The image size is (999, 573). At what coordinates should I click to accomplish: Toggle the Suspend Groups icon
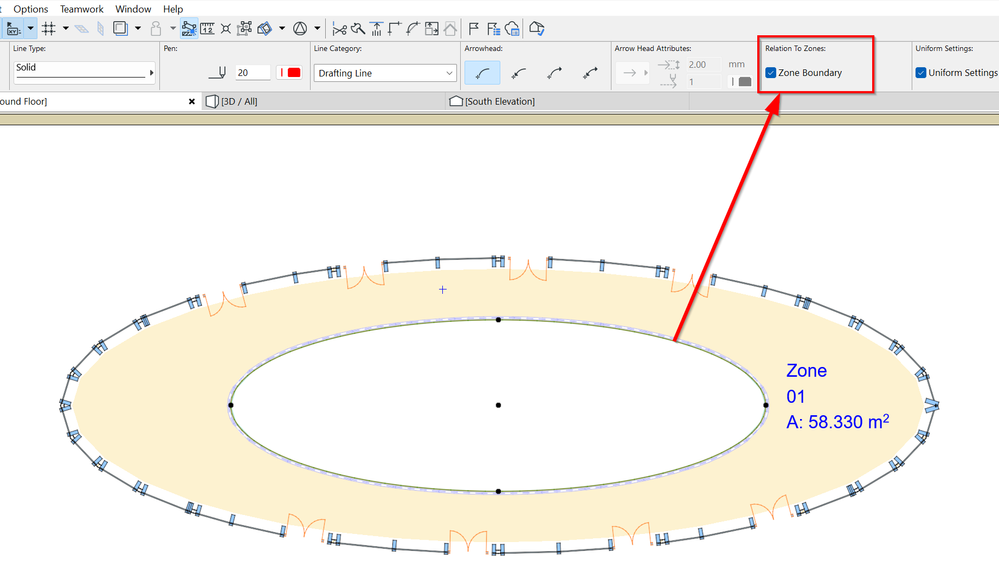pos(189,29)
